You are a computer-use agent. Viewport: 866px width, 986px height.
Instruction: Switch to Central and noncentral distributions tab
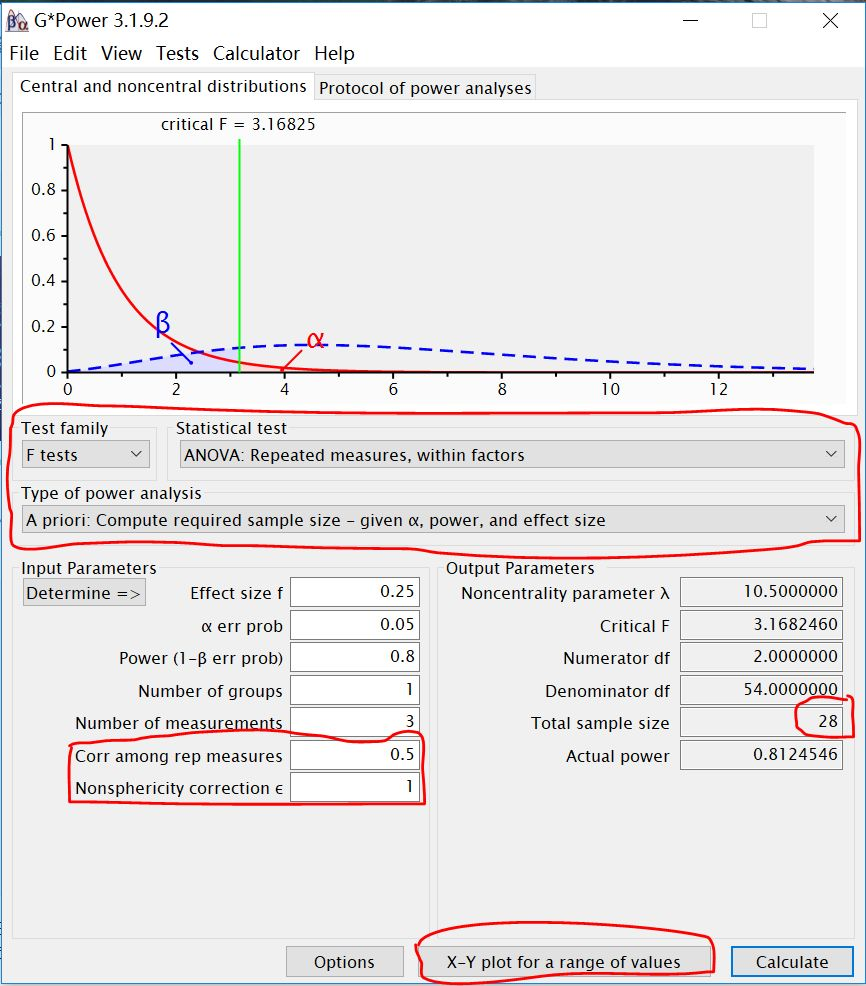[163, 86]
